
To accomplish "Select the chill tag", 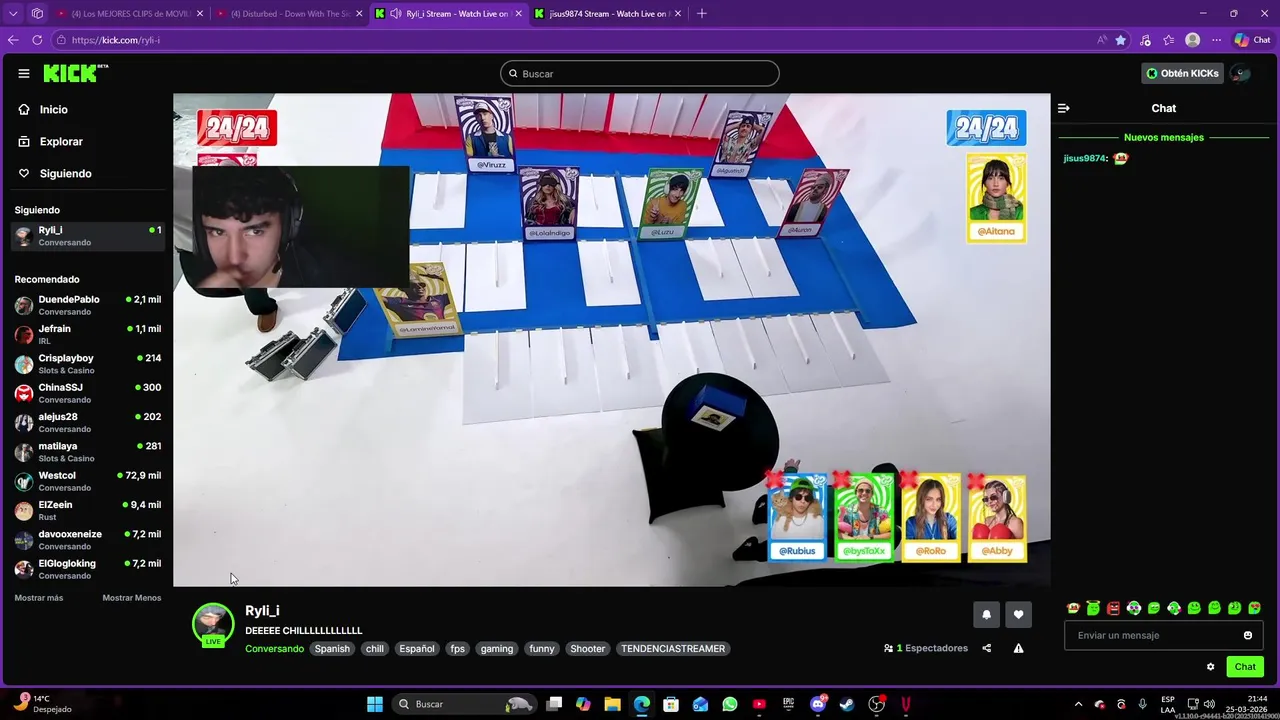I will tap(374, 649).
